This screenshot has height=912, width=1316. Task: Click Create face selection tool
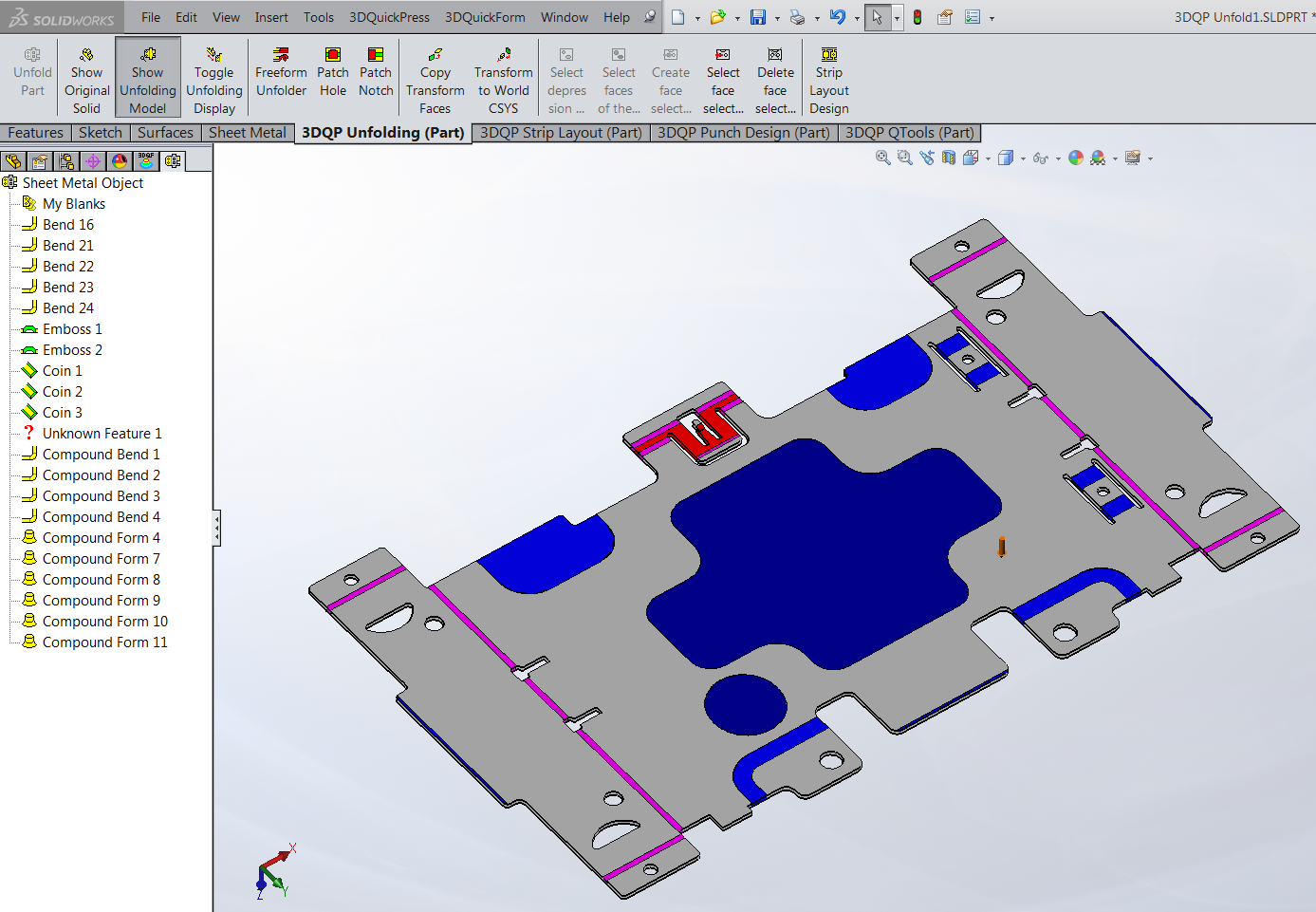pos(671,80)
